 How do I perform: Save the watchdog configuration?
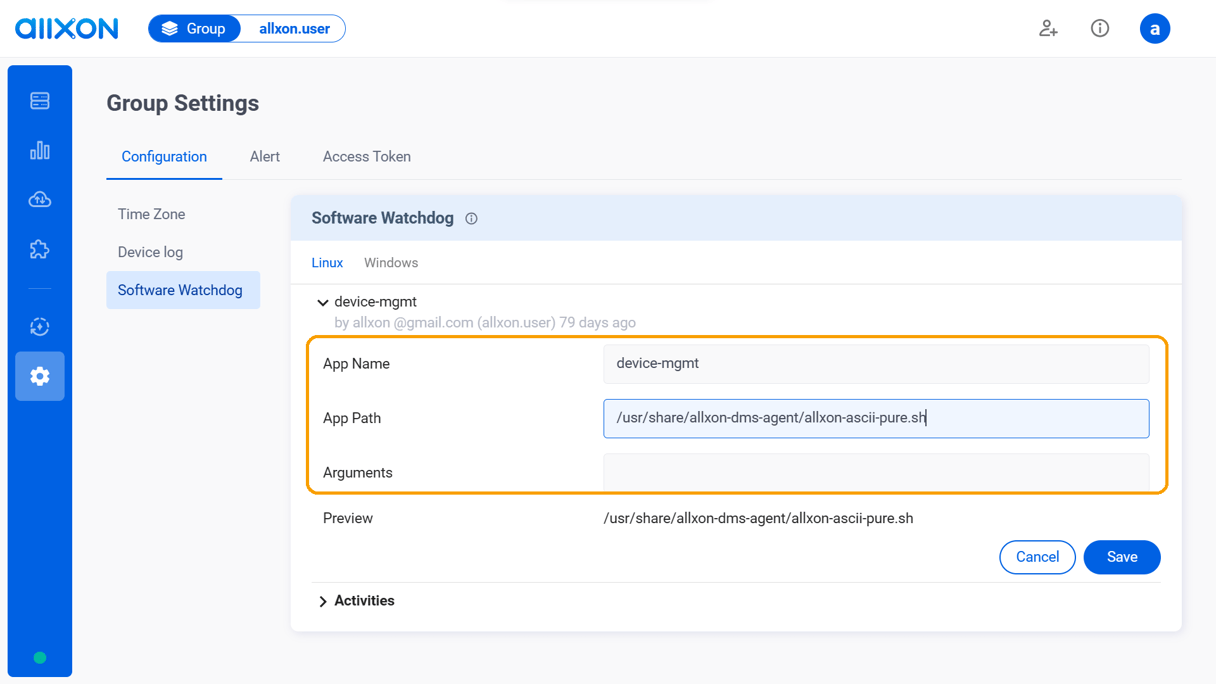click(x=1121, y=557)
